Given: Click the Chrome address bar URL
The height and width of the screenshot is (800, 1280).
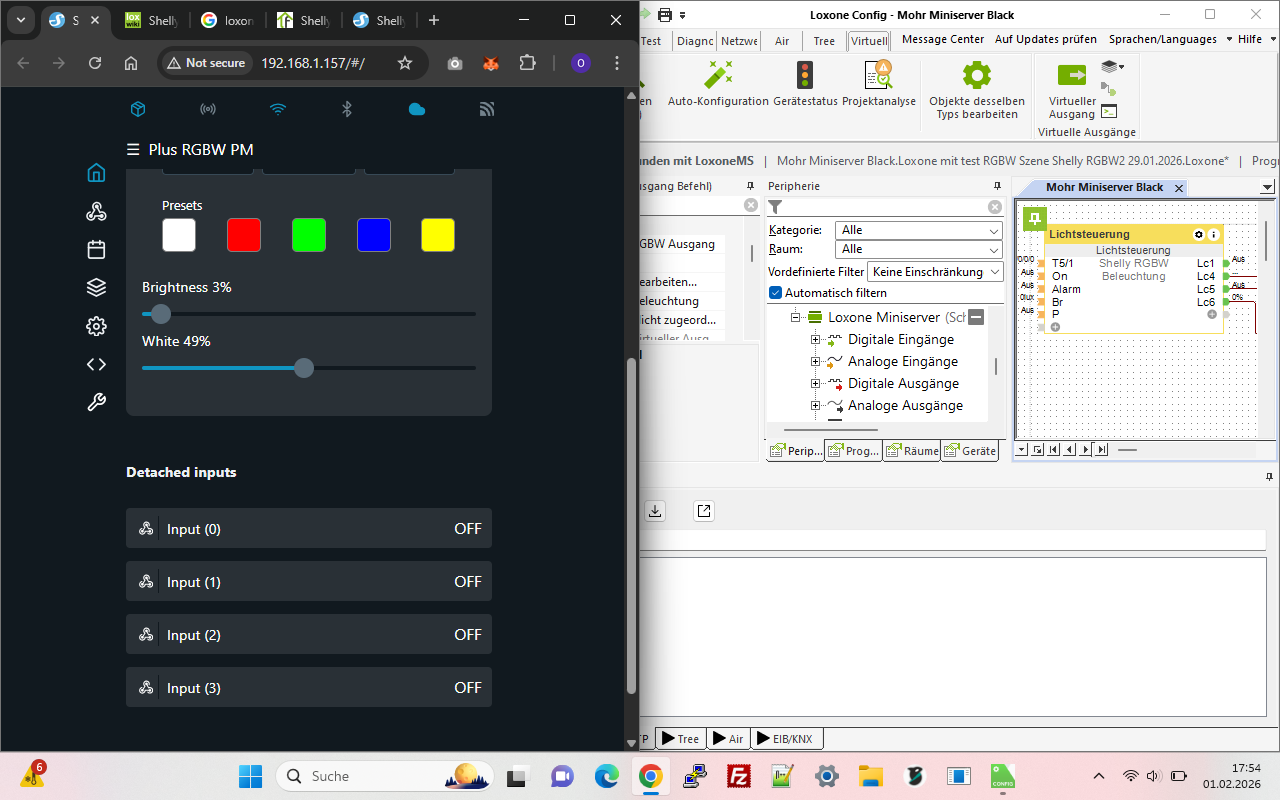Looking at the screenshot, I should pos(313,63).
